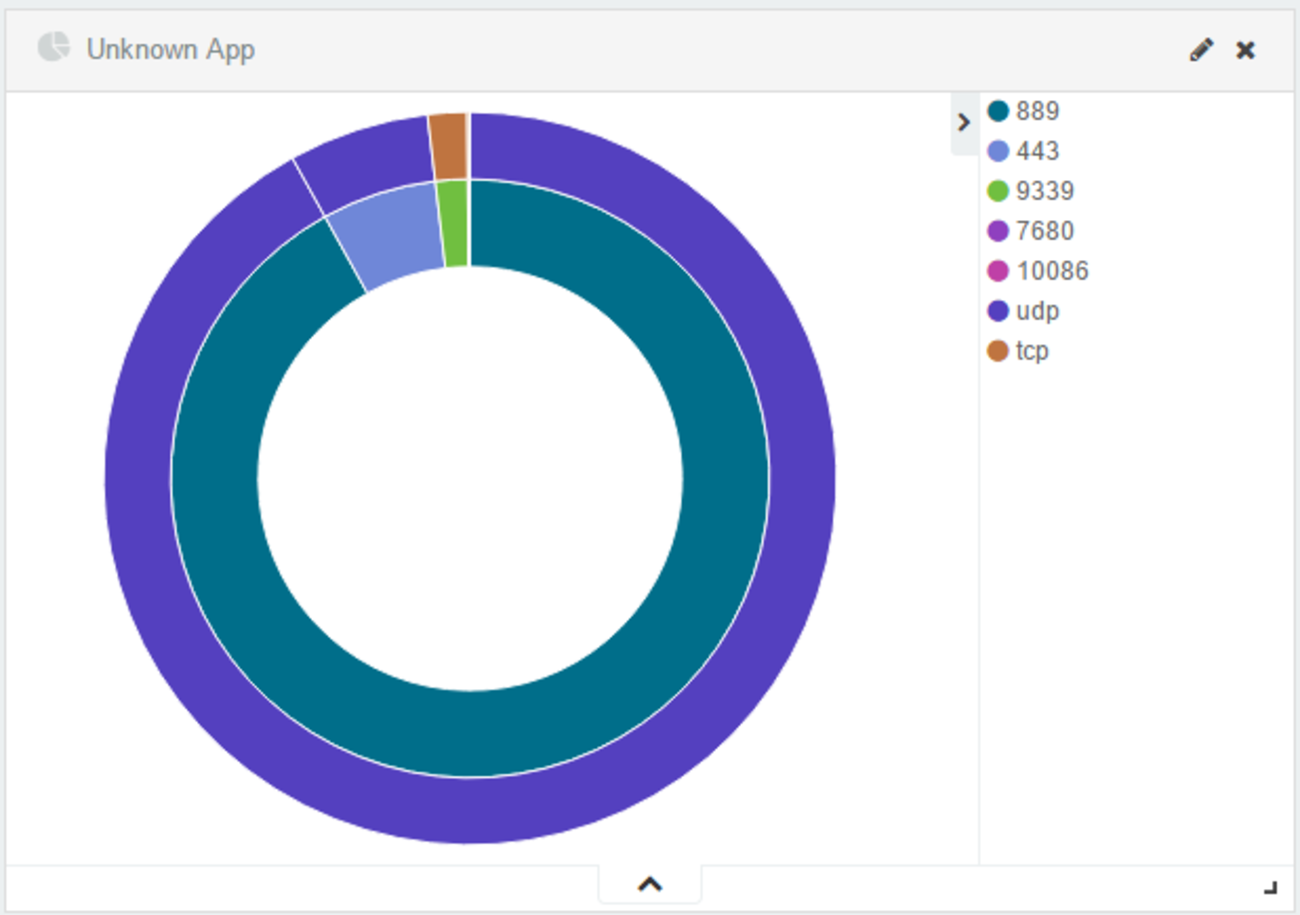The width and height of the screenshot is (1300, 915).
Task: Click the 7680 legend color dot
Action: 998,231
